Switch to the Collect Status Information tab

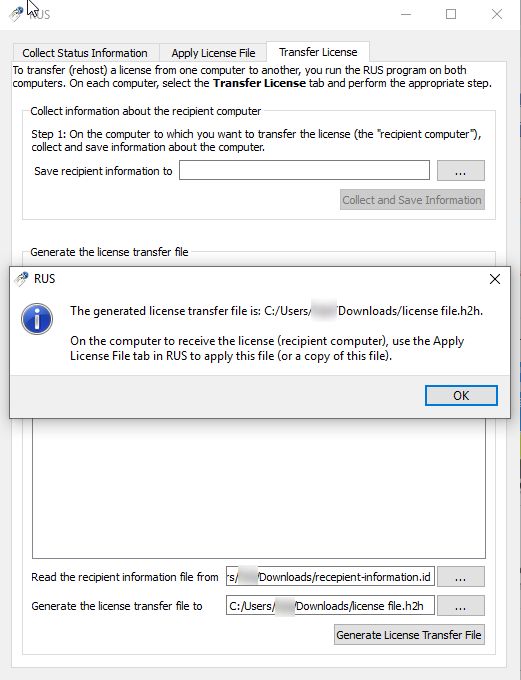[x=85, y=53]
